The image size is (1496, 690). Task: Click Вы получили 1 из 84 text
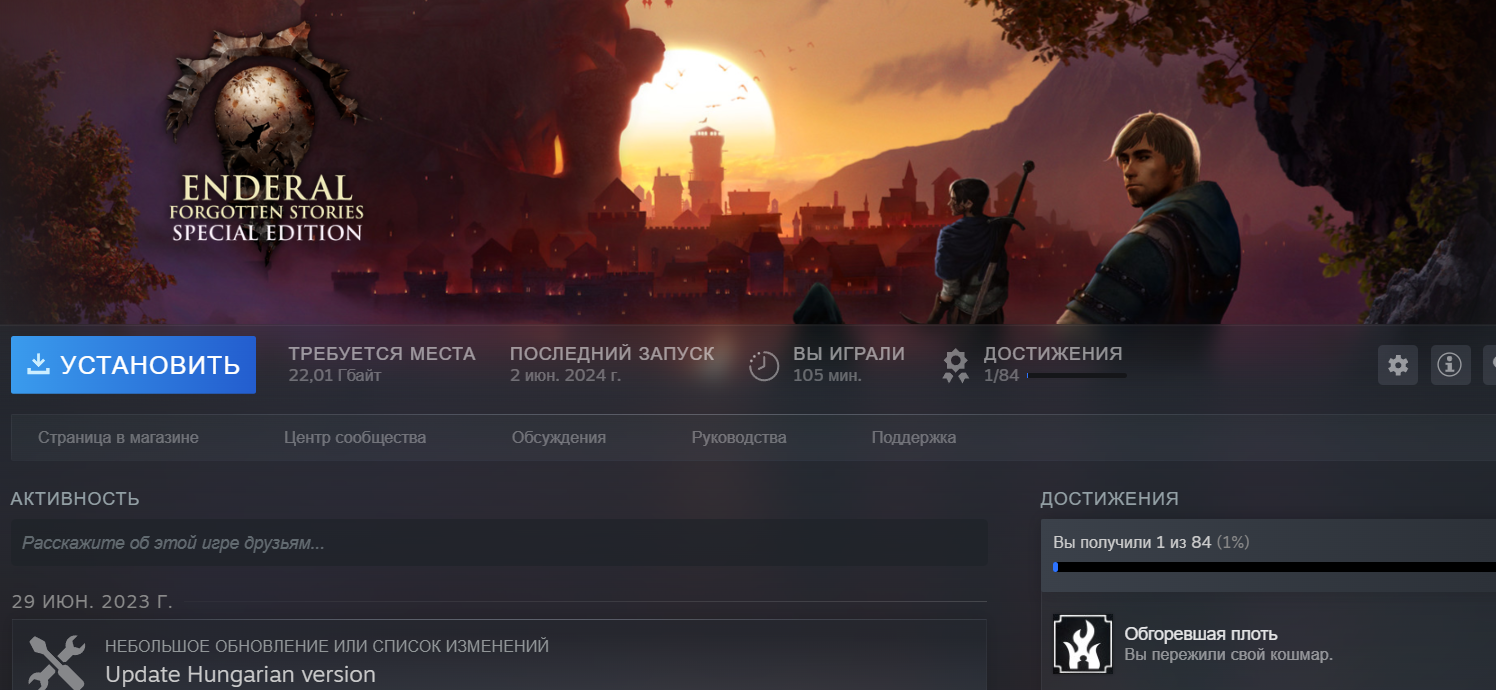[1151, 542]
